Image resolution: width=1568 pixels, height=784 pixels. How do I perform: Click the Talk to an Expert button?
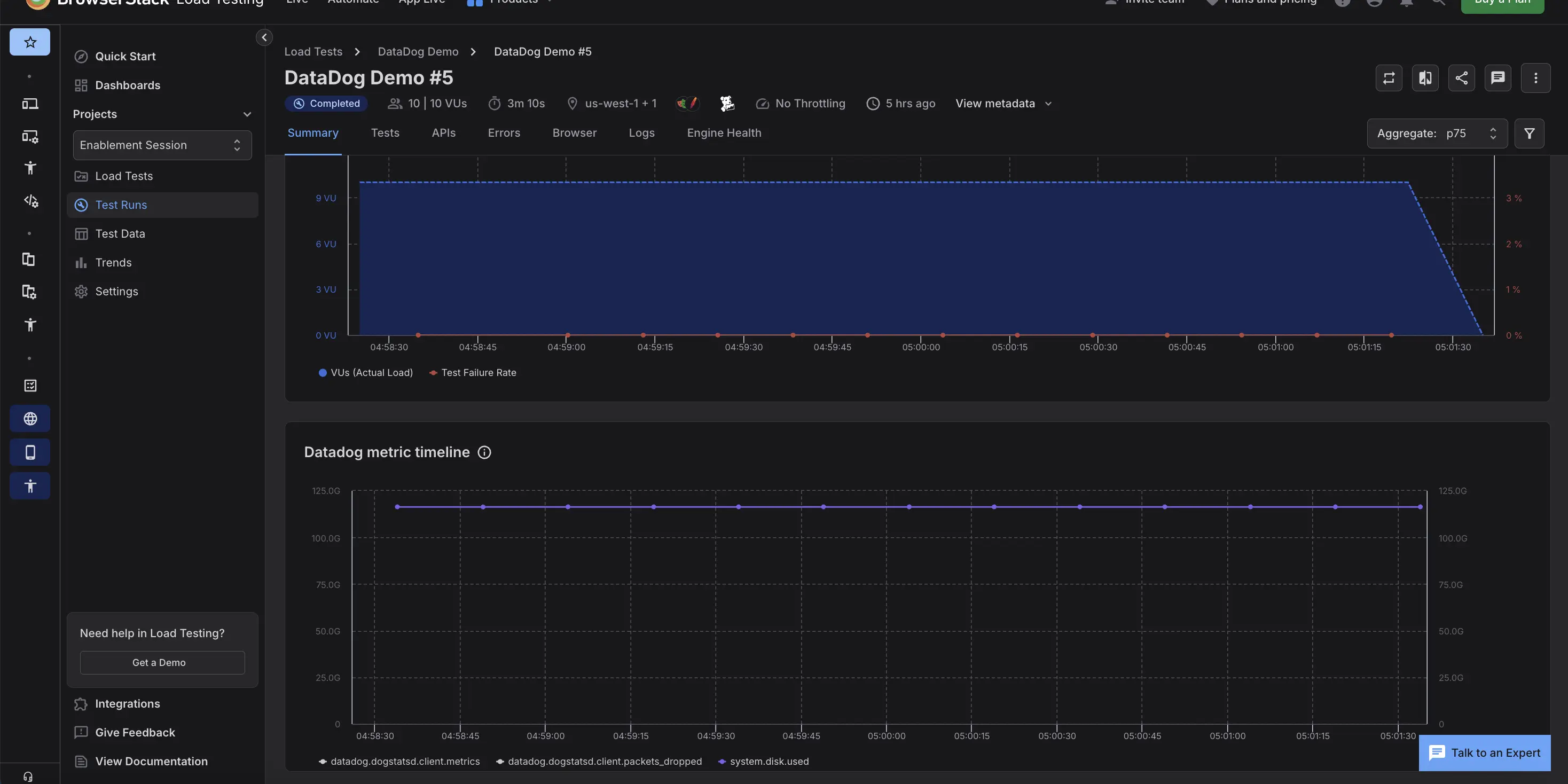(x=1485, y=753)
